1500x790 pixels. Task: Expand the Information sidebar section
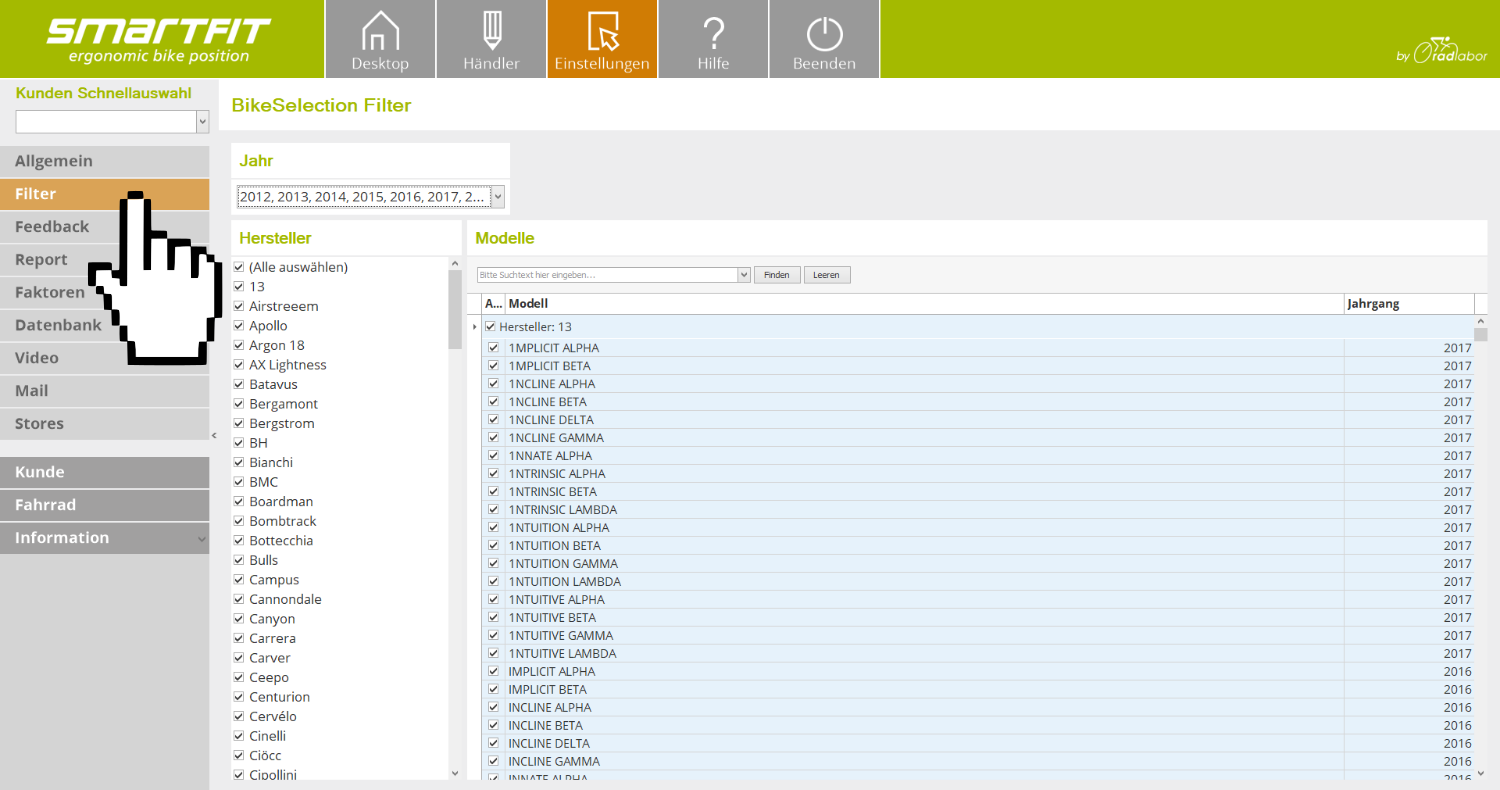point(105,538)
